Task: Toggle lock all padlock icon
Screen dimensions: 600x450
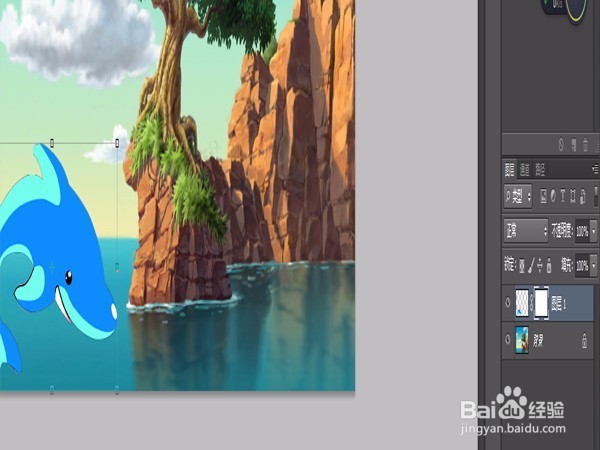Action: [x=549, y=266]
